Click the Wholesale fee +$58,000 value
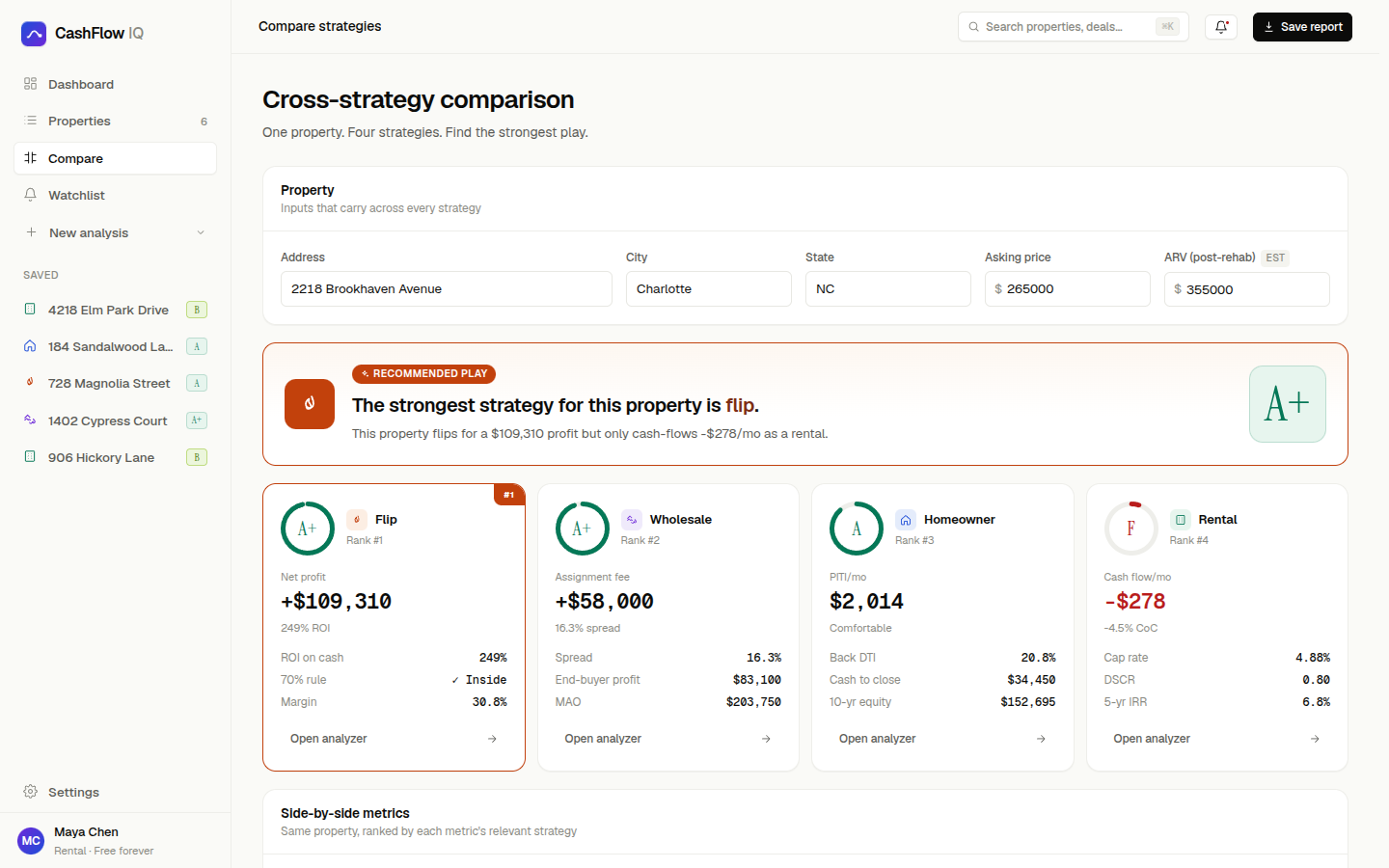1389x868 pixels. coord(605,602)
